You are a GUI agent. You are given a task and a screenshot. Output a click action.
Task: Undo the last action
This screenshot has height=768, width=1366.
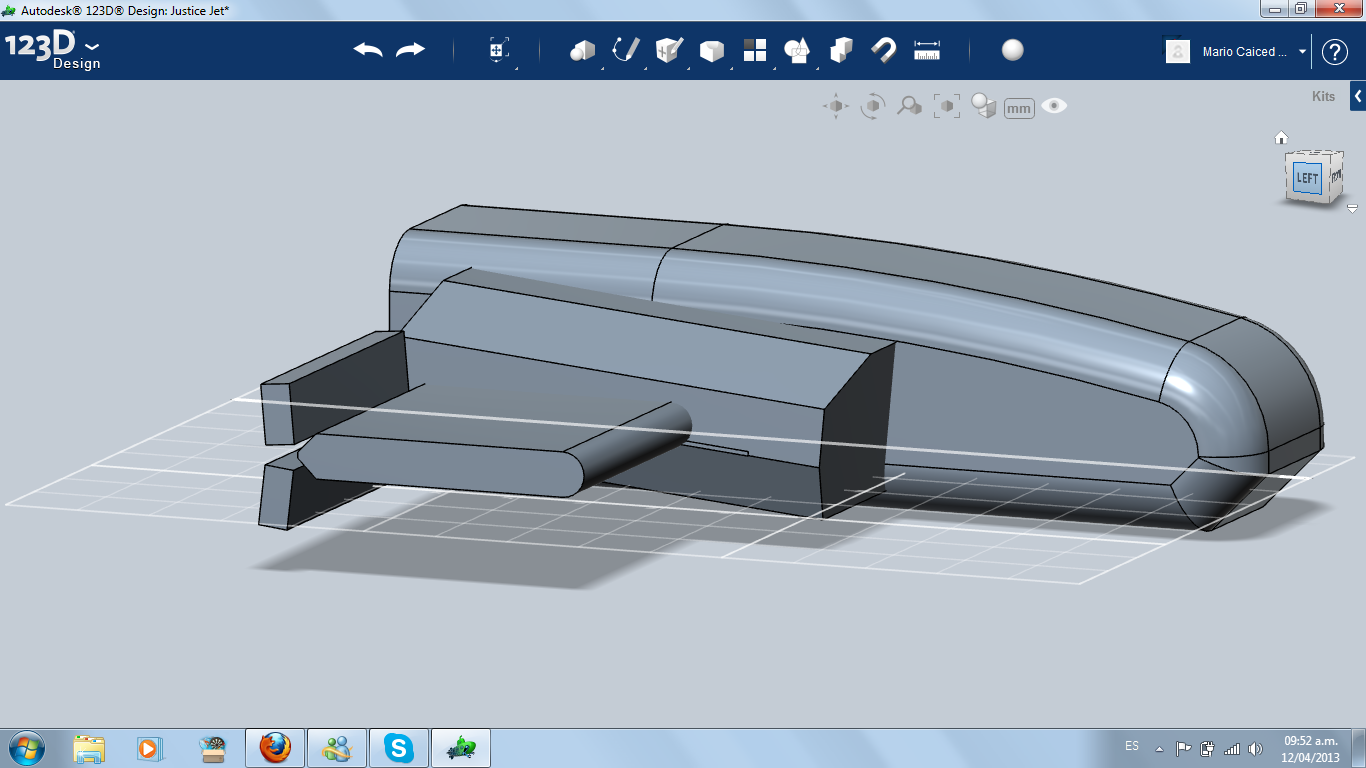pos(368,50)
